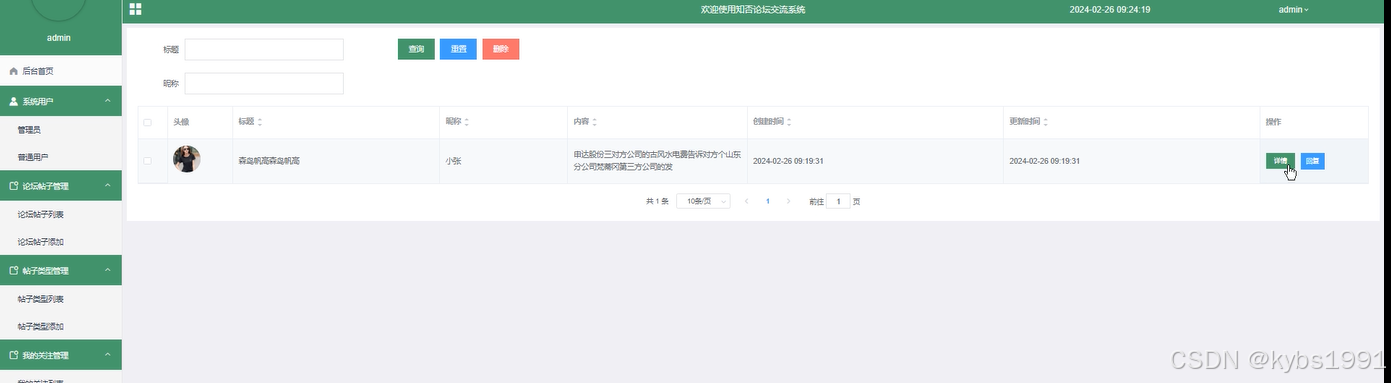Collapse the 我的关注管理 menu chevron
Image resolution: width=1391 pixels, height=383 pixels.
pos(107,355)
